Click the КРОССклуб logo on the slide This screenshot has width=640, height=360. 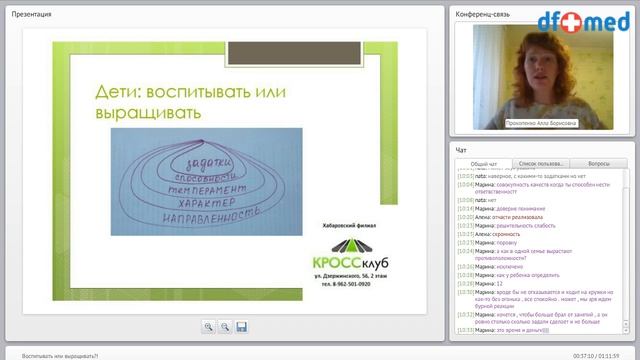pyautogui.click(x=351, y=255)
